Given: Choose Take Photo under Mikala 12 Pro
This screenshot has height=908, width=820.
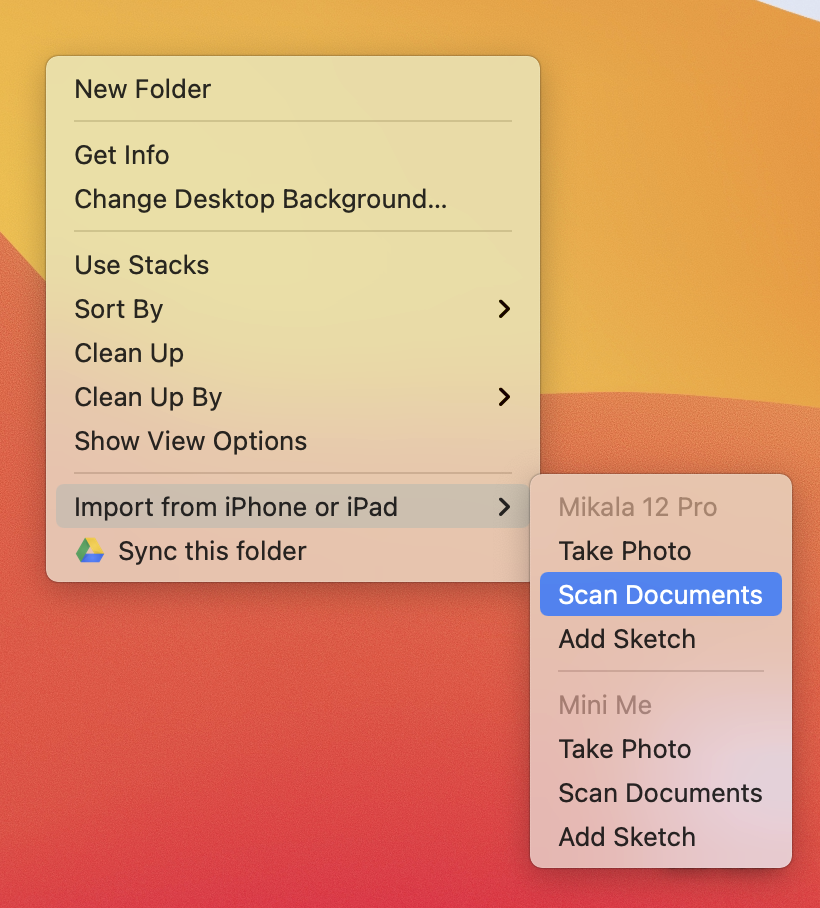Looking at the screenshot, I should click(x=625, y=551).
